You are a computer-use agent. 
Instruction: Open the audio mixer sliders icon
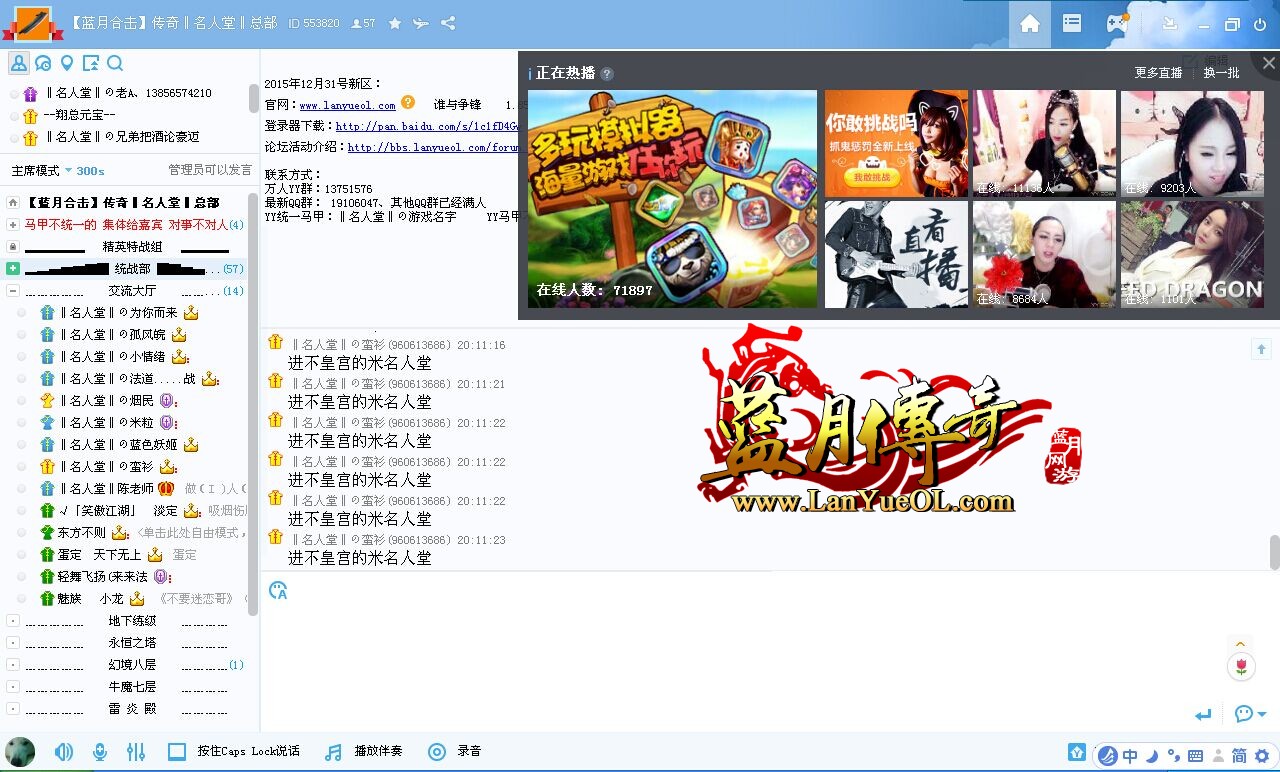tap(136, 752)
